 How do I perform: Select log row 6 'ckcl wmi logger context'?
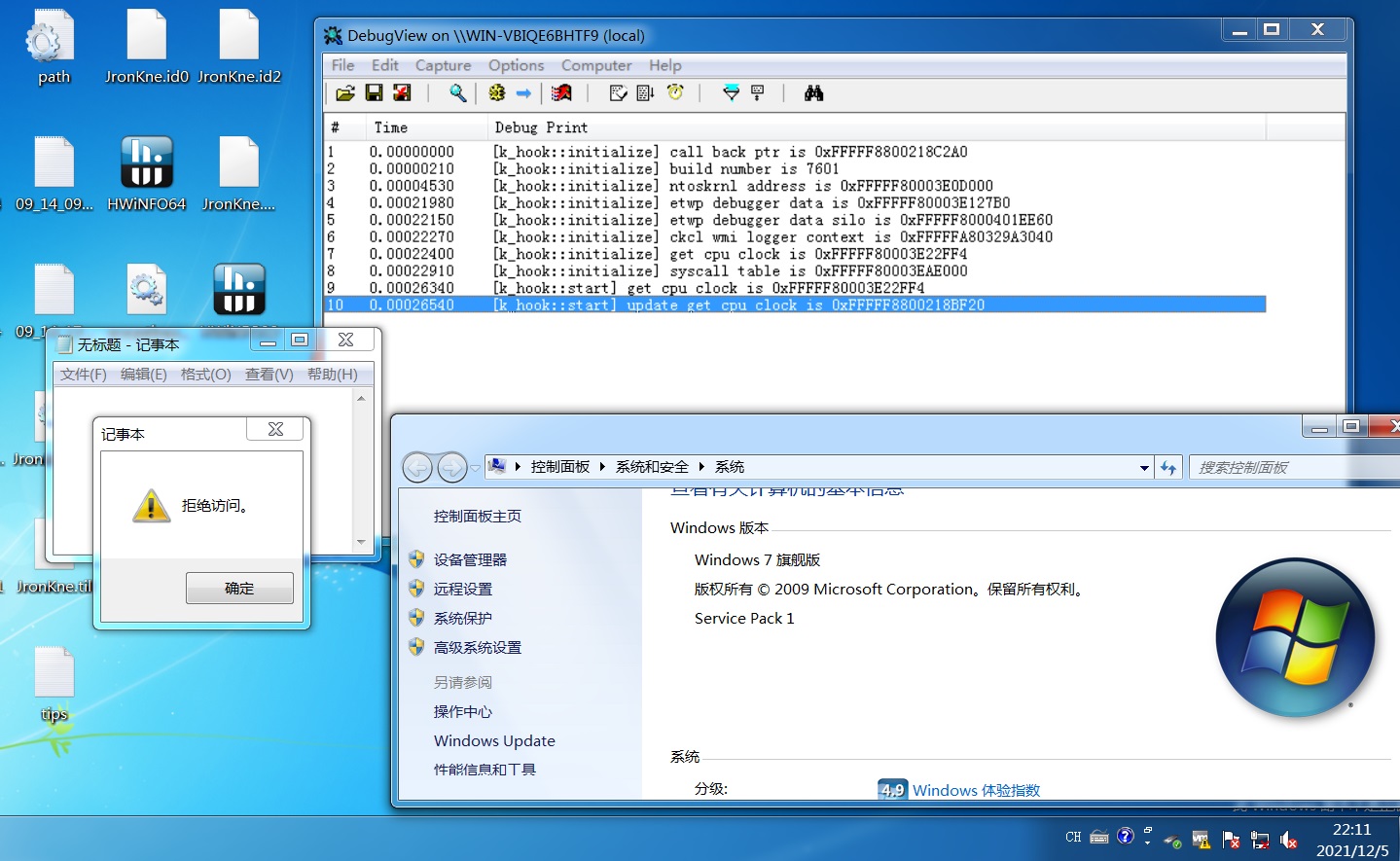795,237
